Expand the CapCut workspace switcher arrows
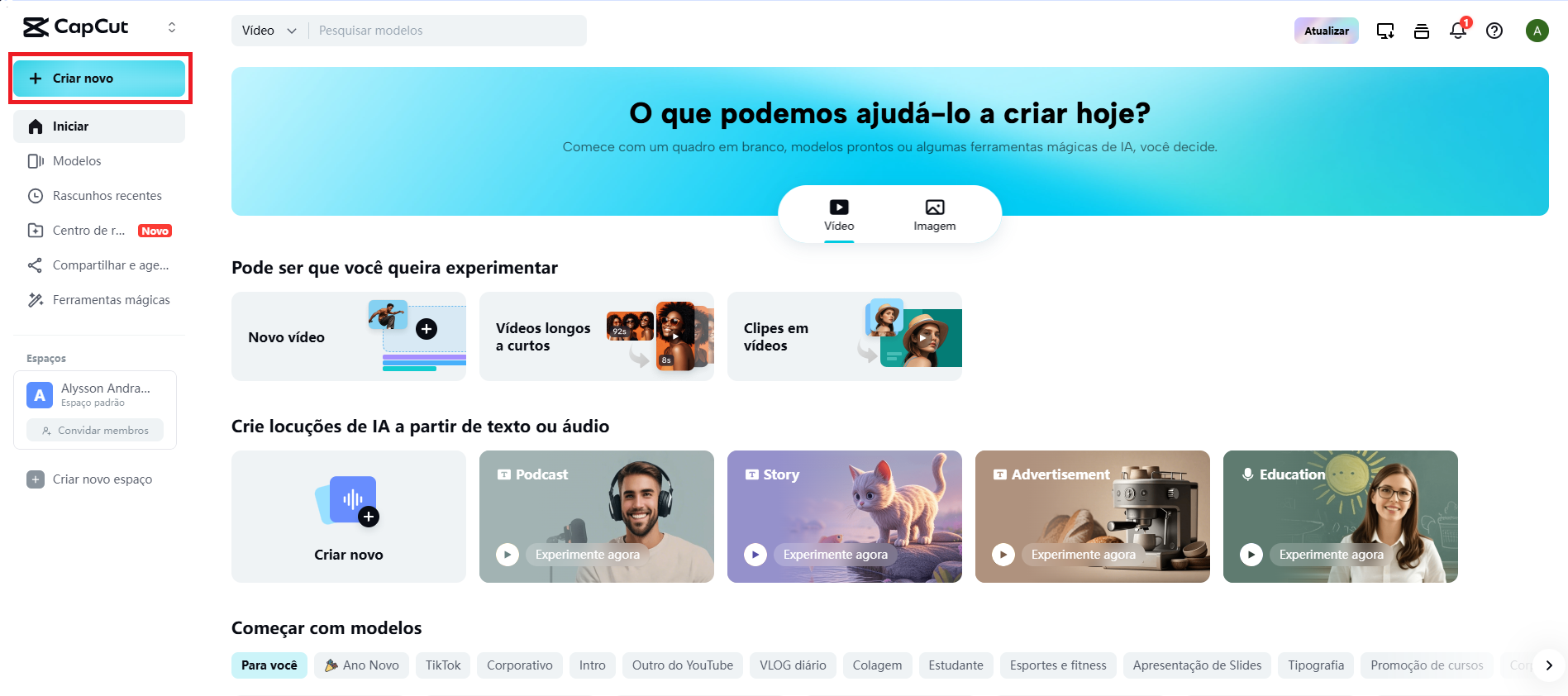 172,27
